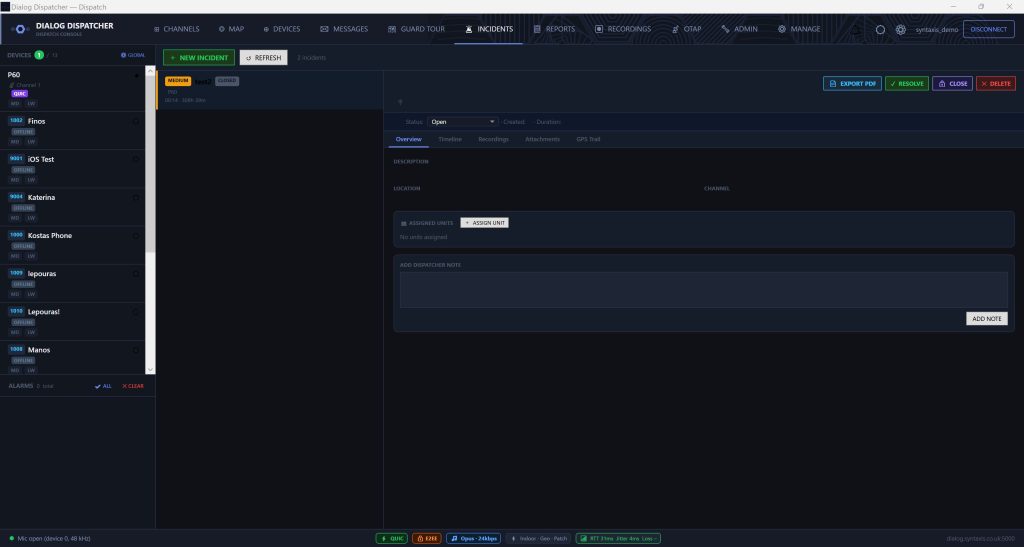Click the device list scroll-up arrow
The width and height of the screenshot is (1024, 547).
click(x=150, y=71)
